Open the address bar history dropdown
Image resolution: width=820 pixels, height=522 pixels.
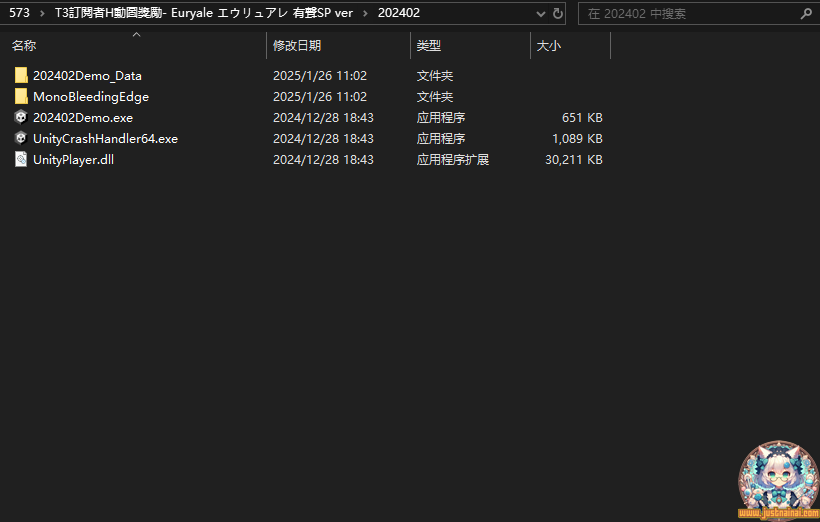click(541, 14)
